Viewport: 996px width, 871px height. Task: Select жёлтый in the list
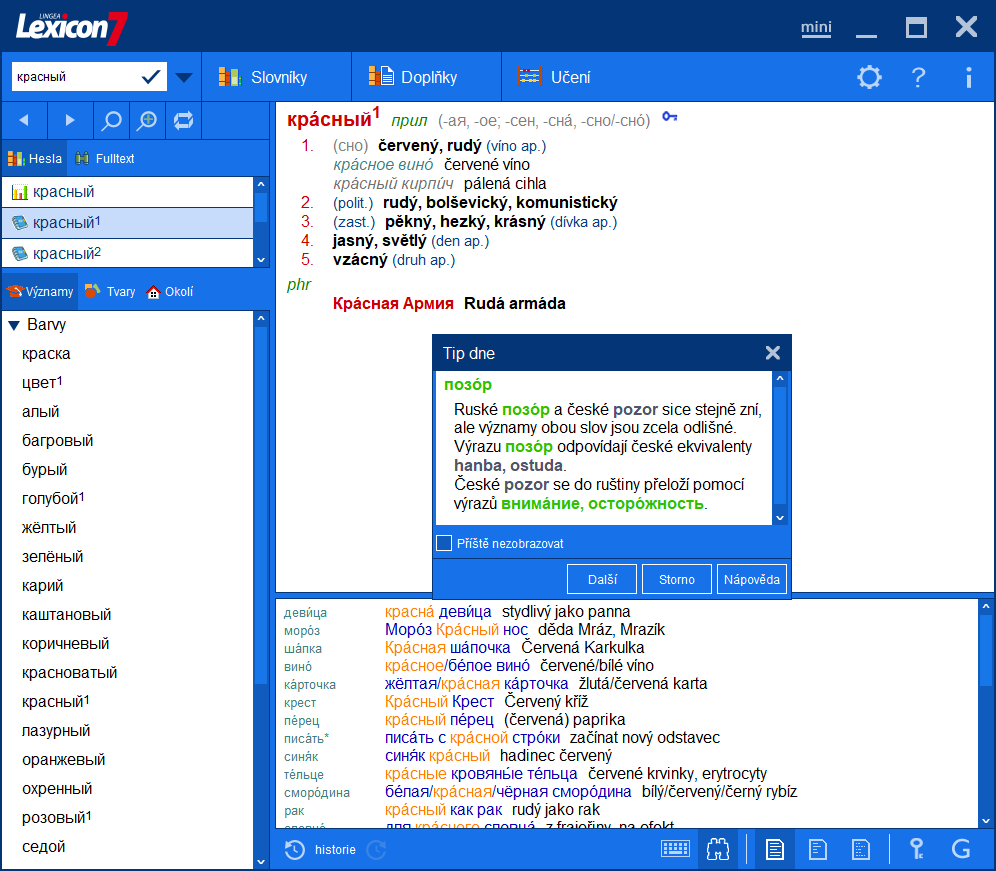pyautogui.click(x=49, y=528)
